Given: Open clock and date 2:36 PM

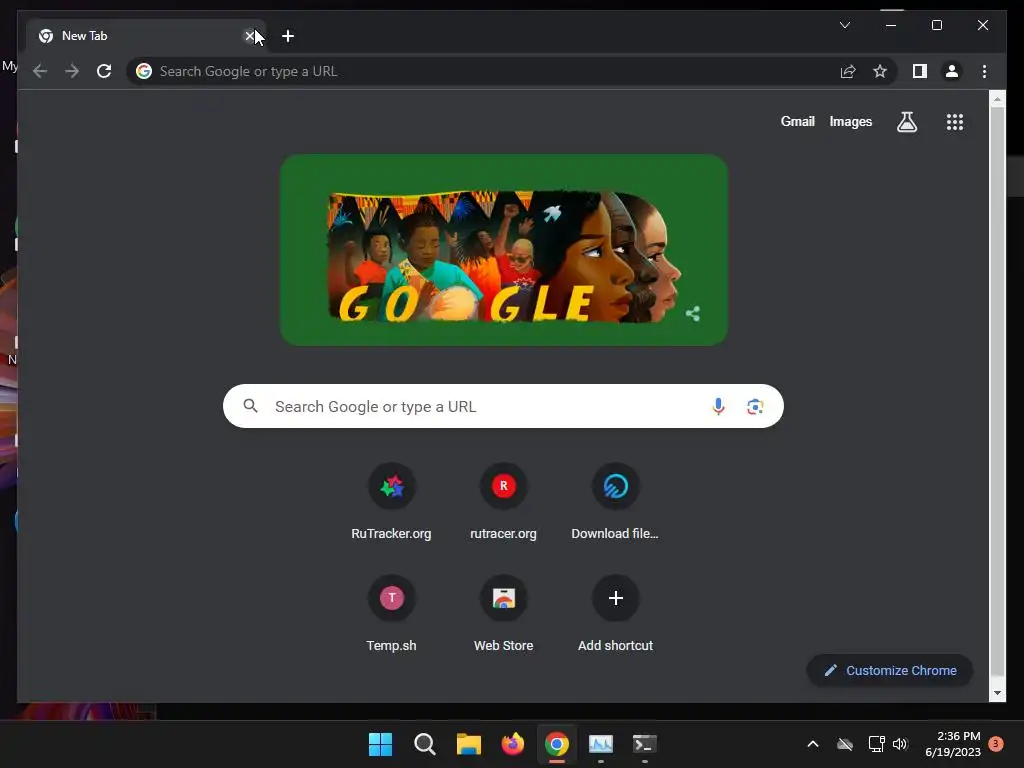Looking at the screenshot, I should (x=953, y=744).
